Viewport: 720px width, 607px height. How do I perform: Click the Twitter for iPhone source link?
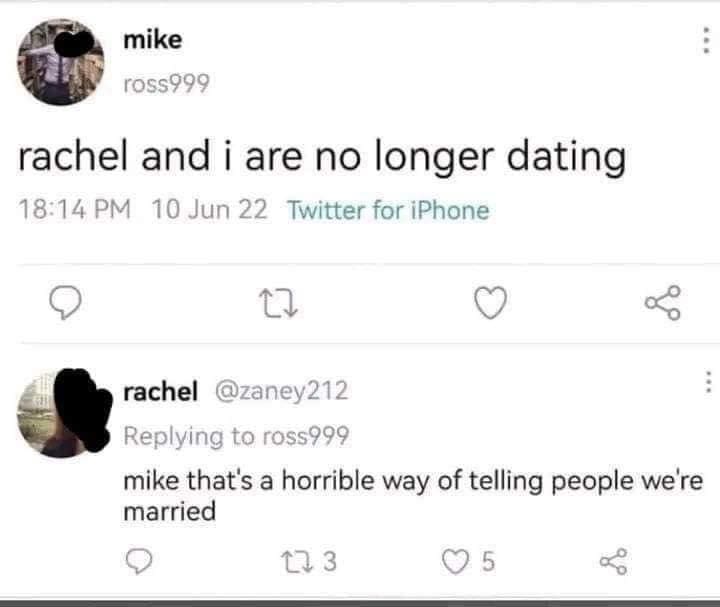[388, 211]
